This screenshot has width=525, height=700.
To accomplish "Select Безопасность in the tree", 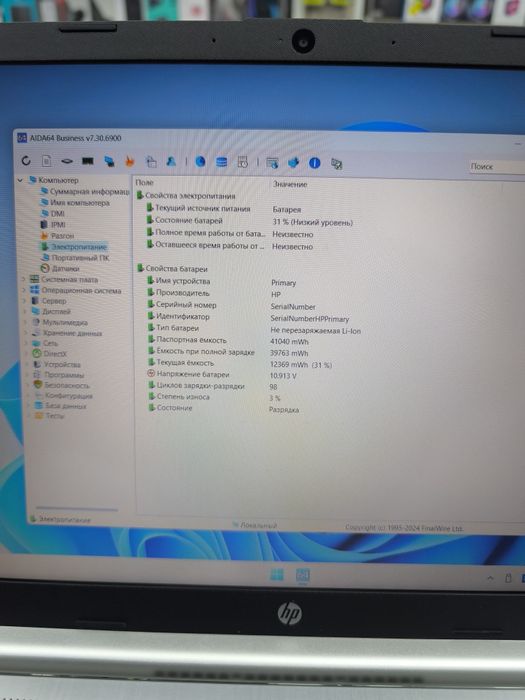I will click(x=62, y=385).
